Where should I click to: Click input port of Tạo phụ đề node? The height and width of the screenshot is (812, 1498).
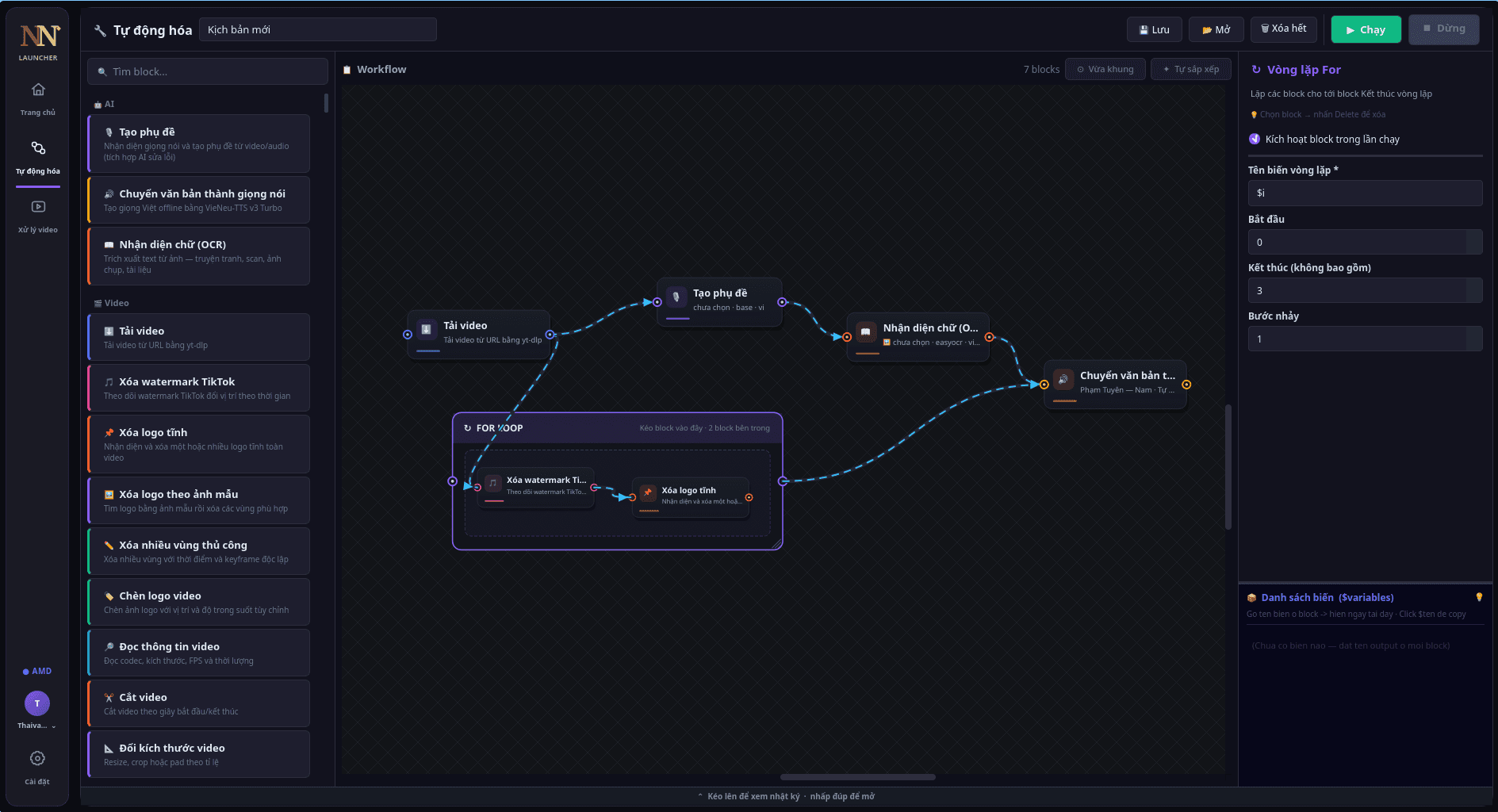tap(657, 302)
